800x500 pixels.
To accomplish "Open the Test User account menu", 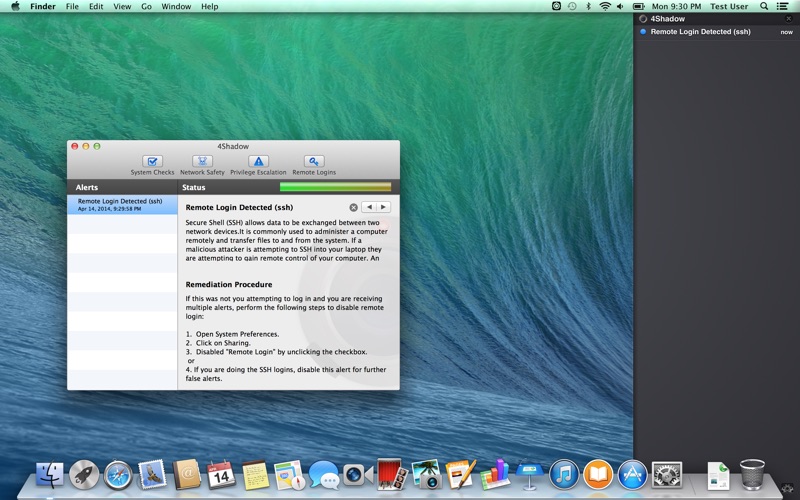I will pos(729,6).
